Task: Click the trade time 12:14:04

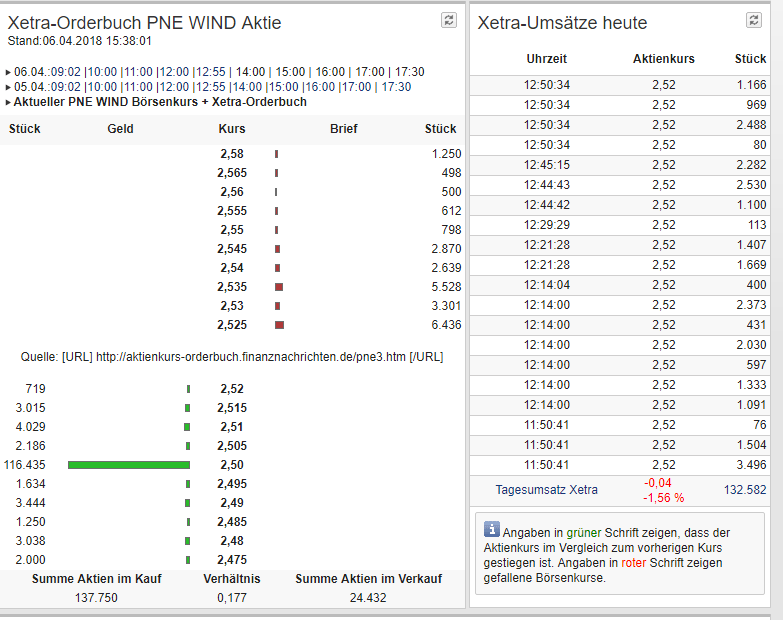Action: pos(547,285)
